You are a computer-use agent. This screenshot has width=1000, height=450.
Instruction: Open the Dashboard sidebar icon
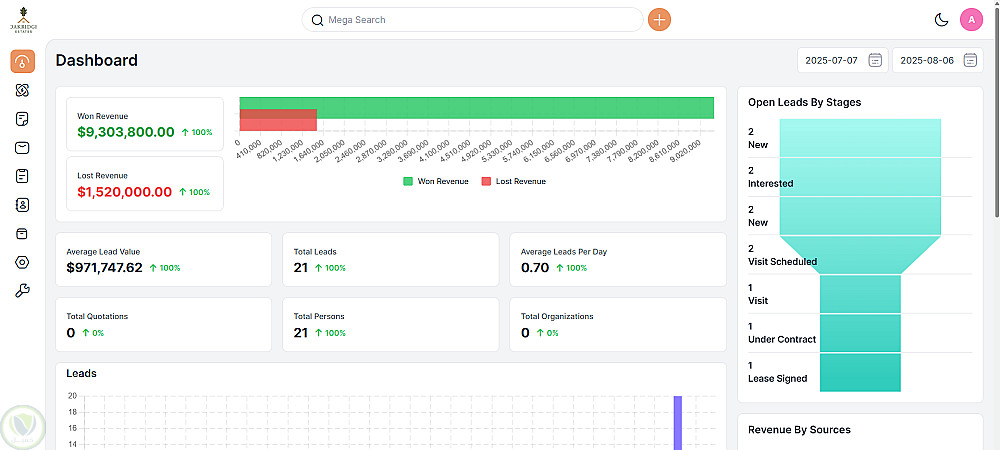22,61
